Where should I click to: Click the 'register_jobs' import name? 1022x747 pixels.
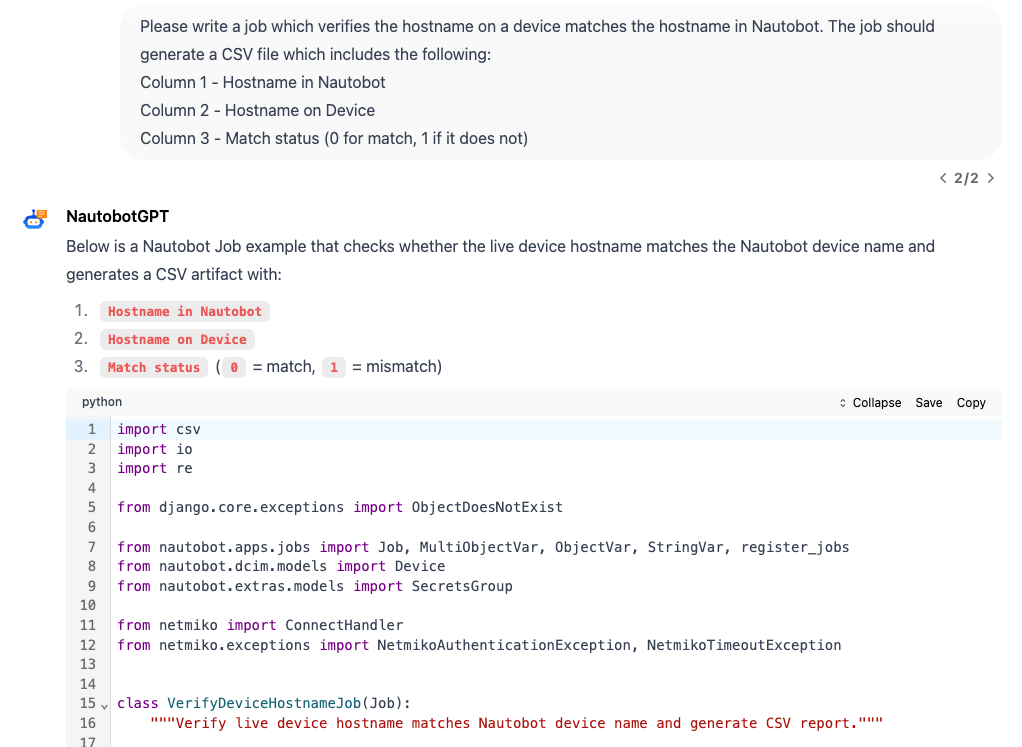point(795,548)
